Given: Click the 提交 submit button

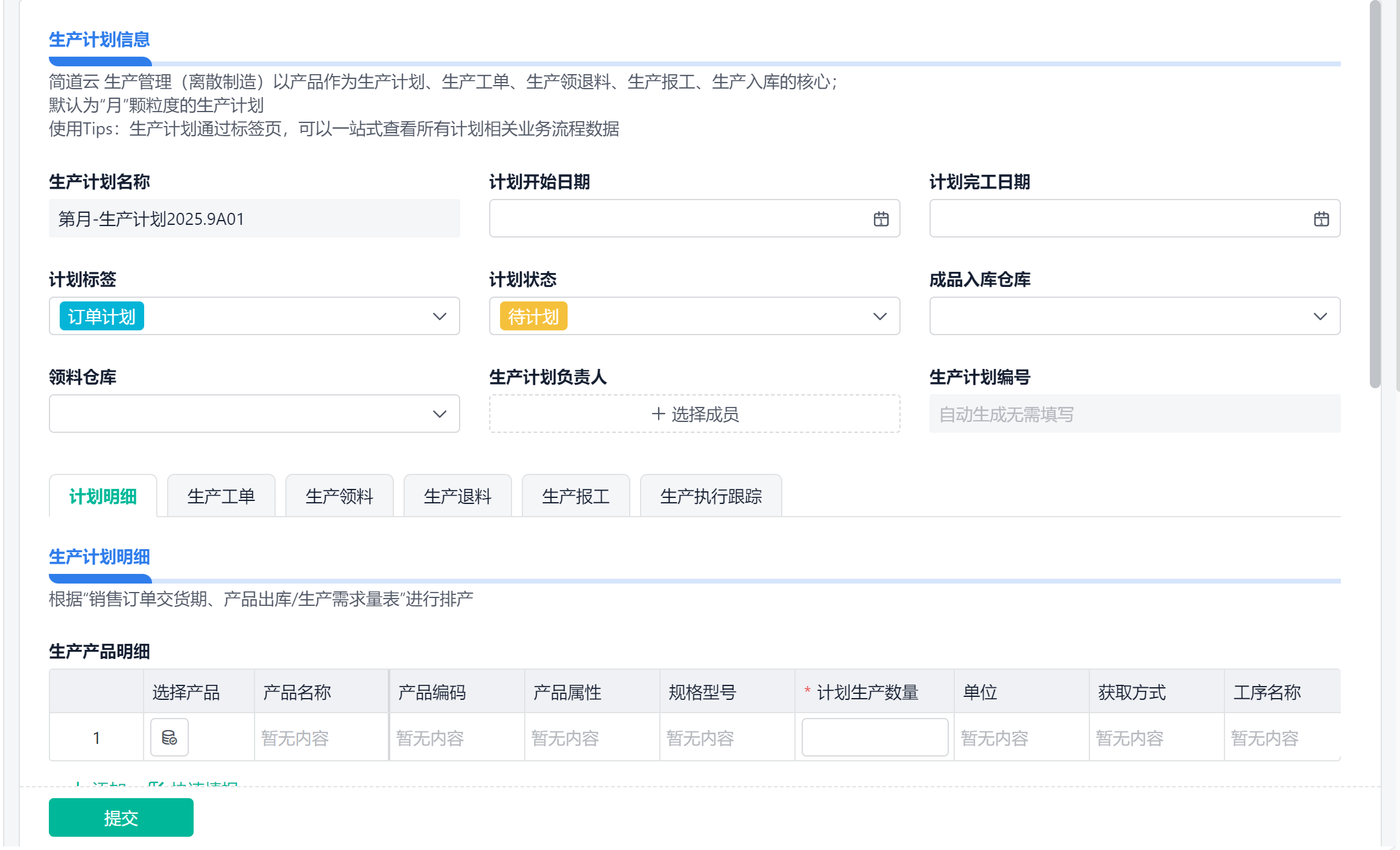Looking at the screenshot, I should [121, 817].
